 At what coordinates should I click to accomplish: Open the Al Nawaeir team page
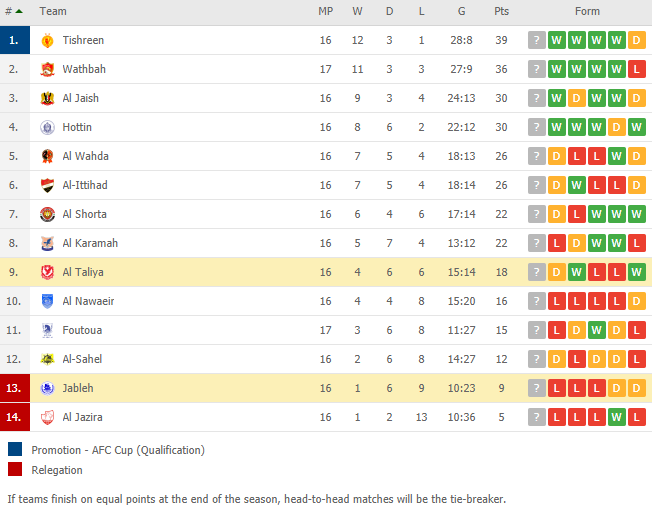pos(88,301)
